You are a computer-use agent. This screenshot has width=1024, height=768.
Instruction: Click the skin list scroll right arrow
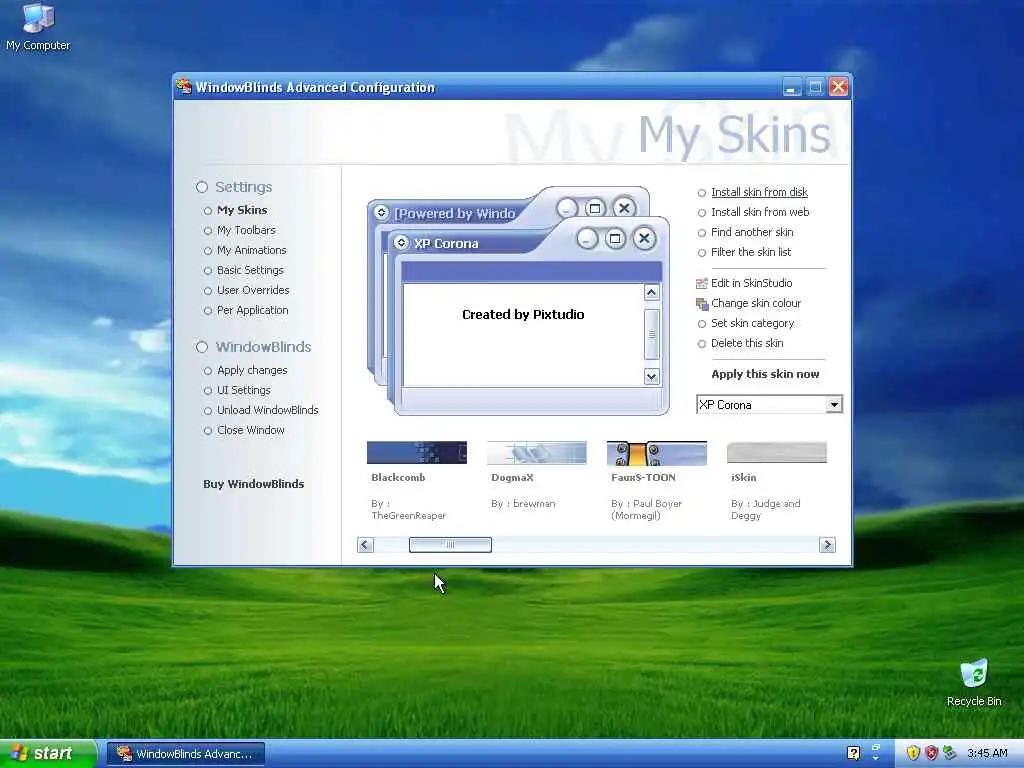827,545
